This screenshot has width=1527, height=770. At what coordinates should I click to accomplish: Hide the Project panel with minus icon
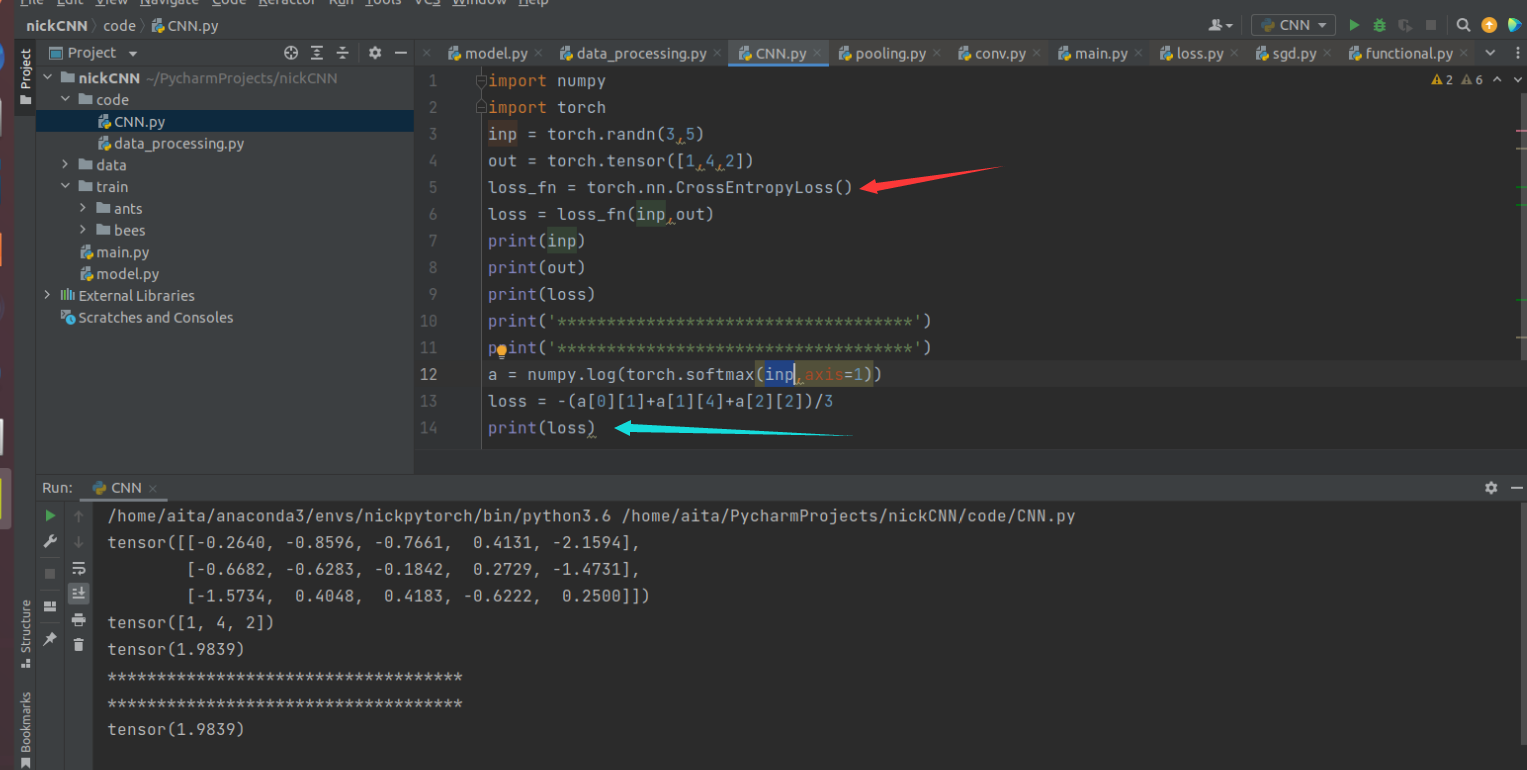(401, 53)
